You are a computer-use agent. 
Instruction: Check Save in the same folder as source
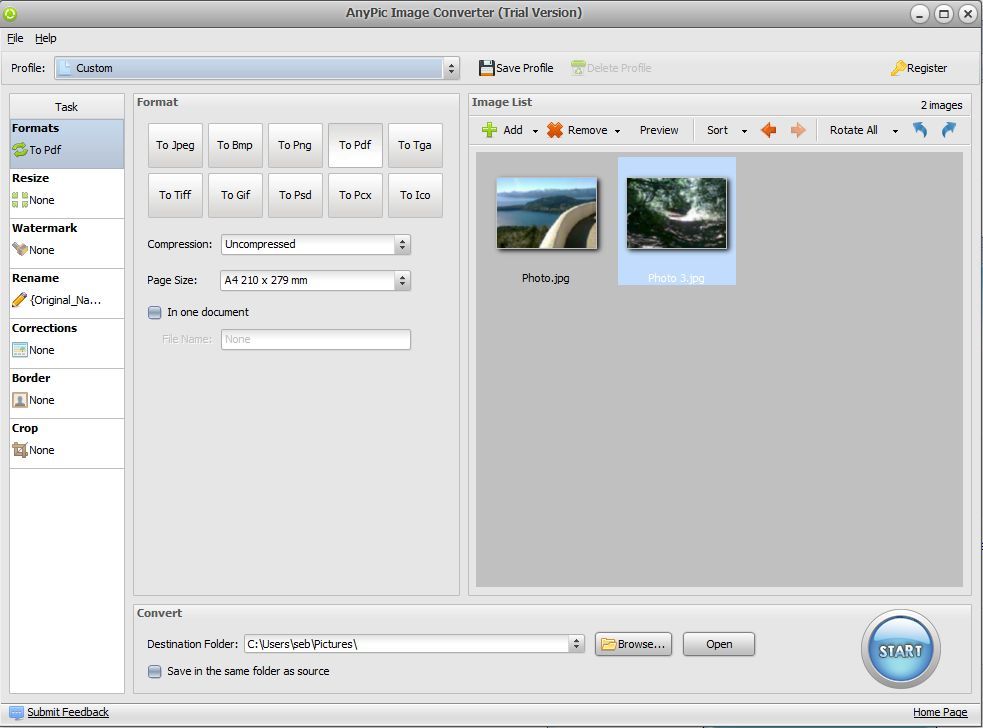tap(155, 671)
